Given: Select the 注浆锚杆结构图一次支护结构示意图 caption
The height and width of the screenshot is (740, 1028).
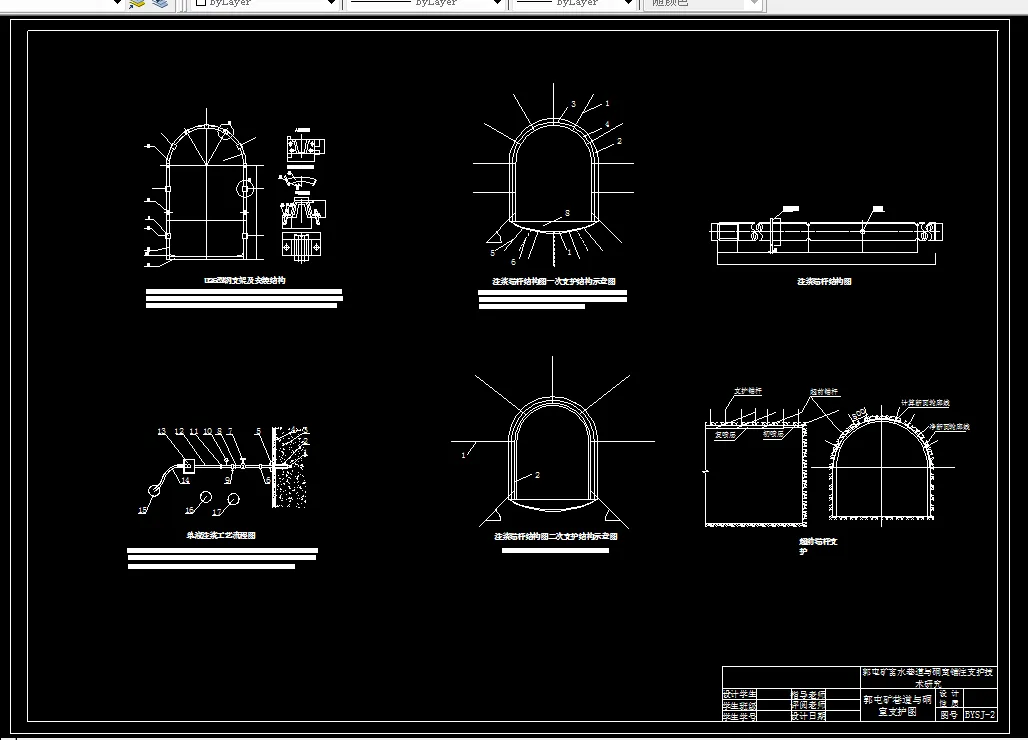Looking at the screenshot, I should tap(553, 281).
